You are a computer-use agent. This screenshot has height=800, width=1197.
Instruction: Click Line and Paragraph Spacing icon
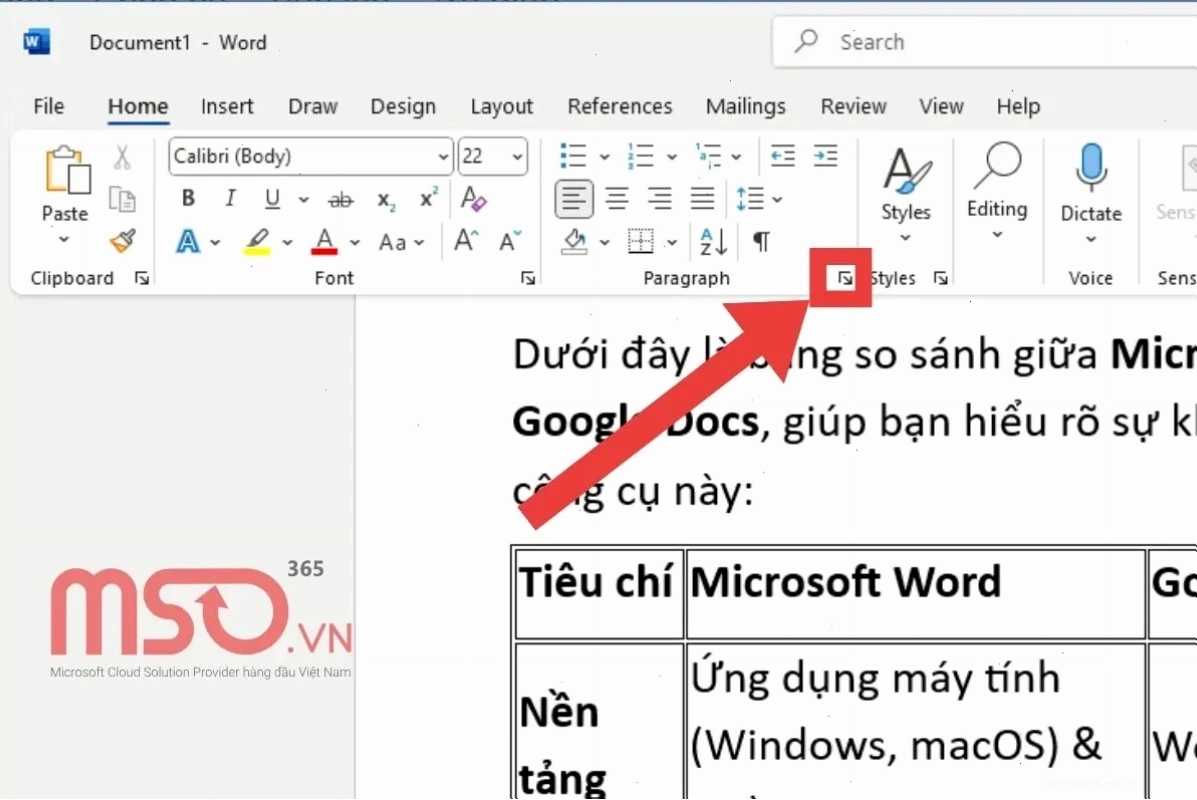tap(750, 199)
